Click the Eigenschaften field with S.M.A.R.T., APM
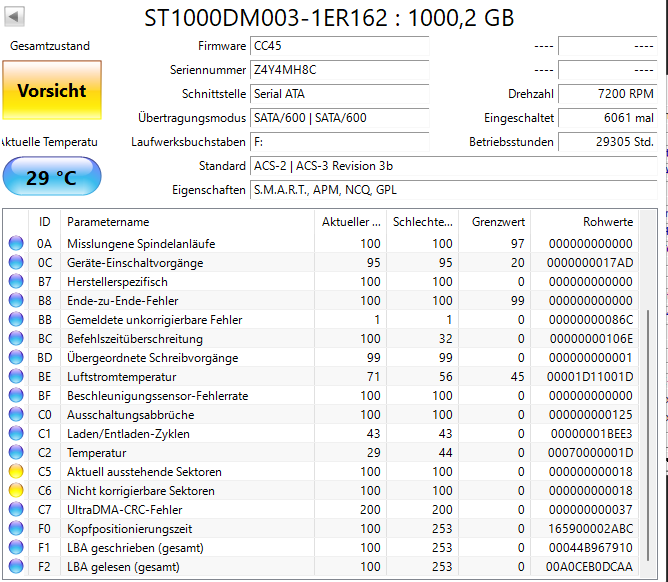The width and height of the screenshot is (668, 582). [x=454, y=190]
